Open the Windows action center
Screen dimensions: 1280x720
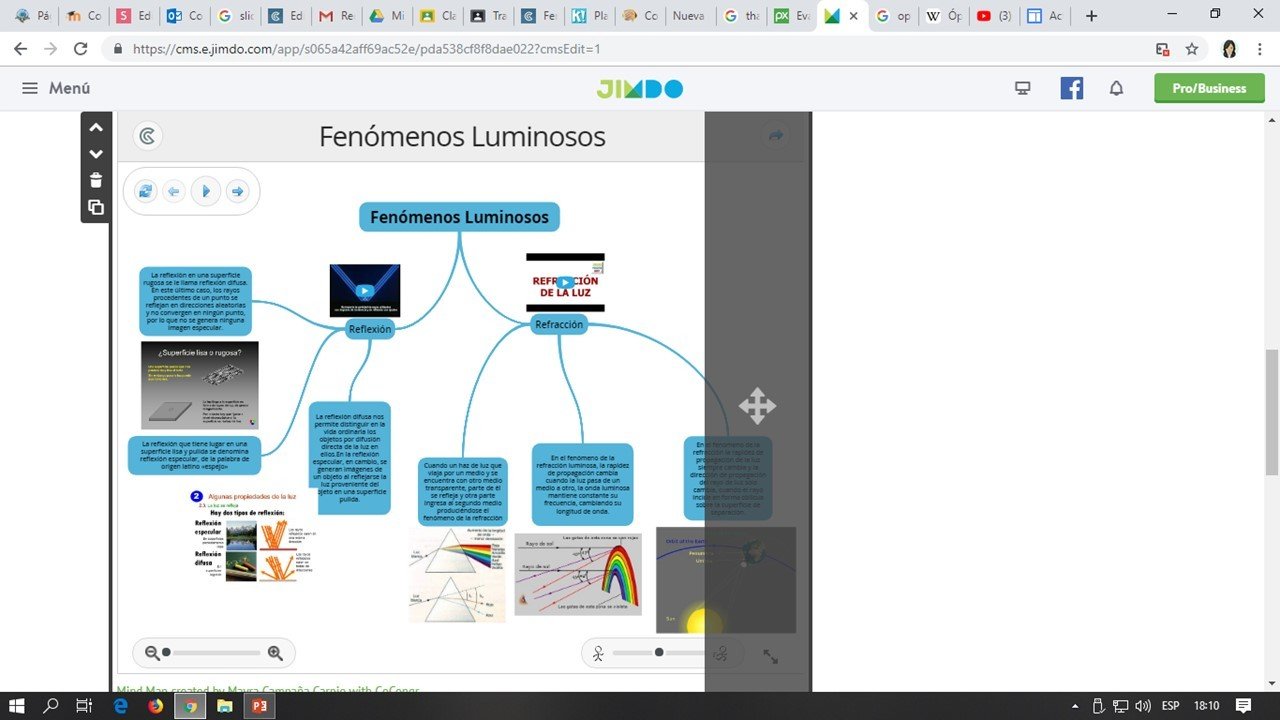pyautogui.click(x=1244, y=705)
